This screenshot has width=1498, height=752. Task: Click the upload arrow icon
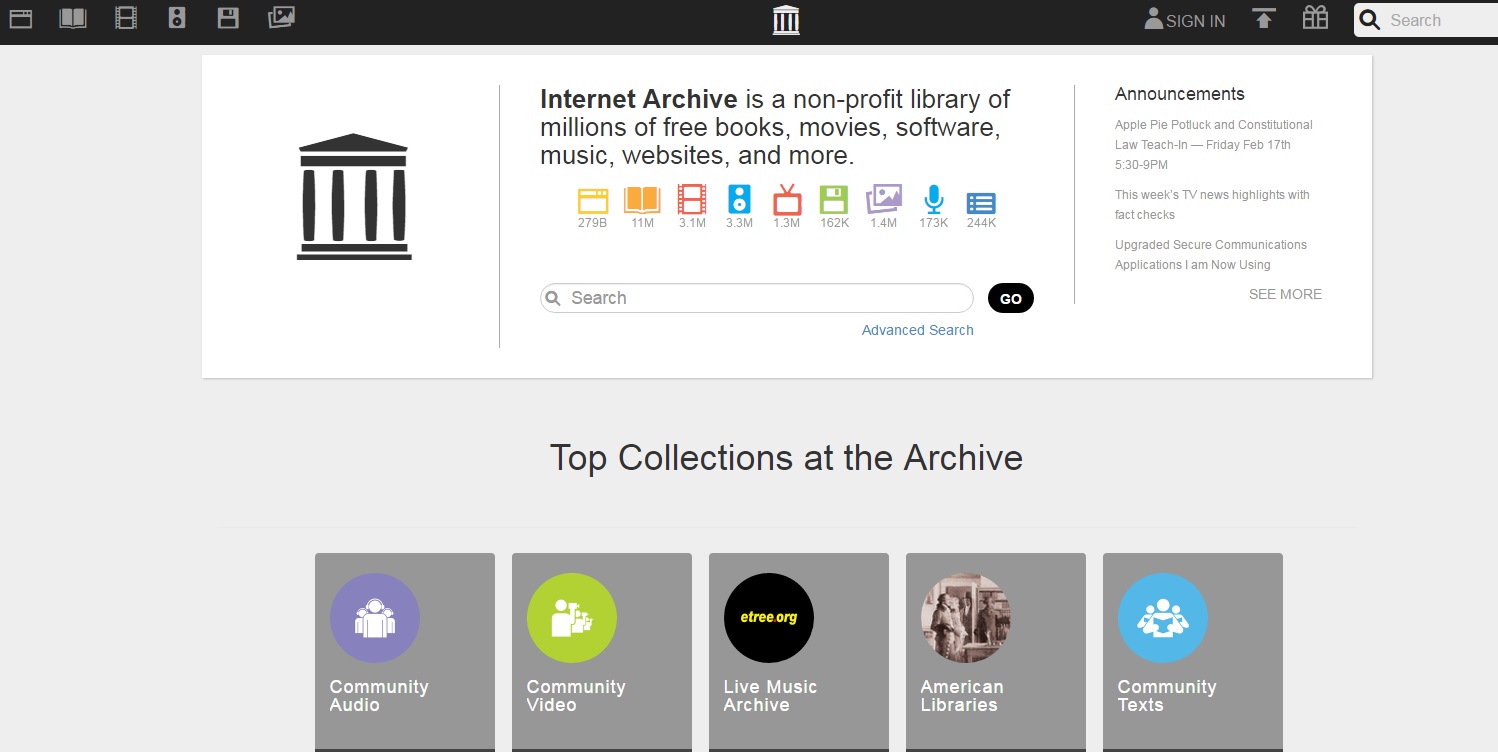(x=1264, y=19)
